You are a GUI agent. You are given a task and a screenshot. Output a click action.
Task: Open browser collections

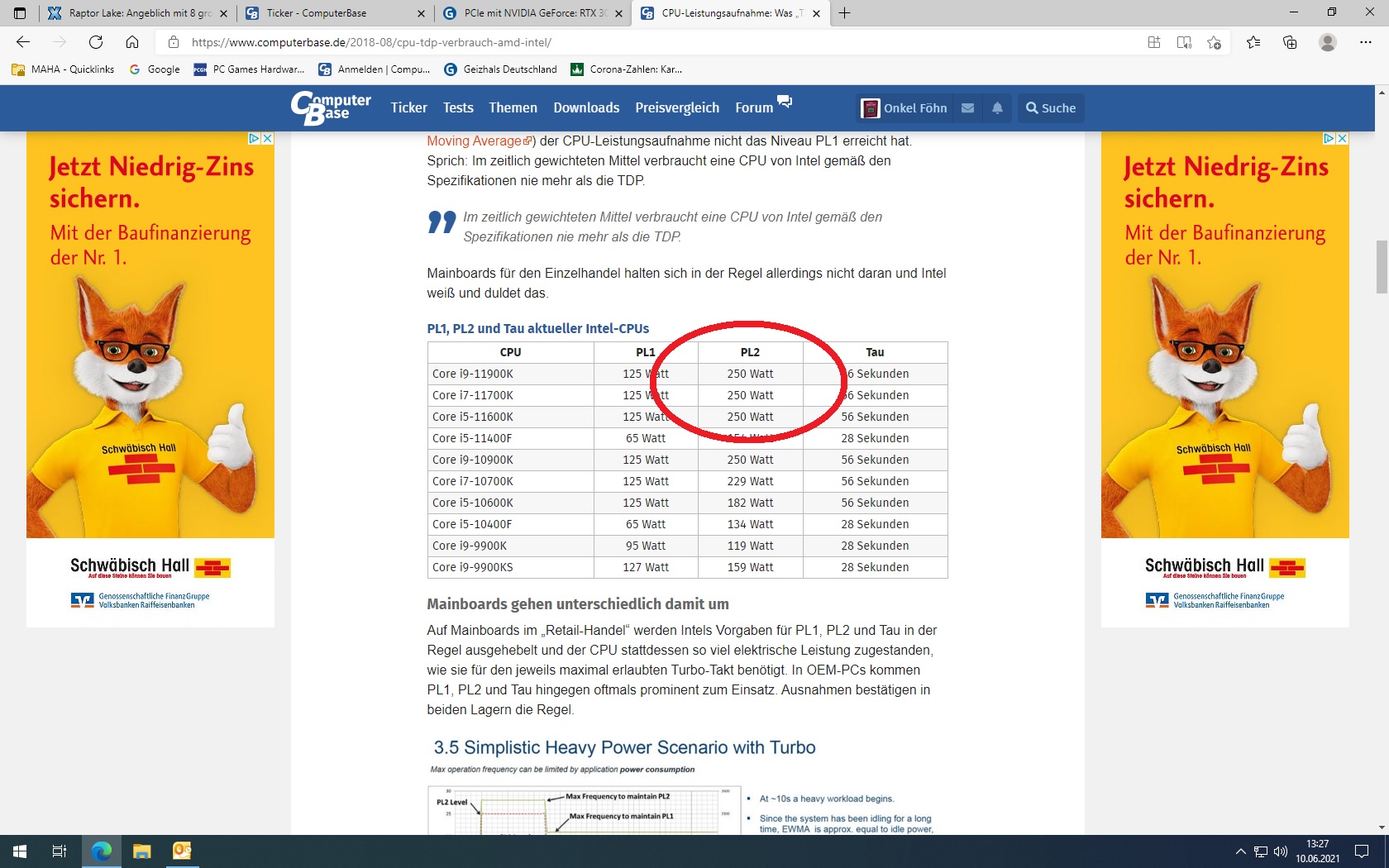(1290, 42)
